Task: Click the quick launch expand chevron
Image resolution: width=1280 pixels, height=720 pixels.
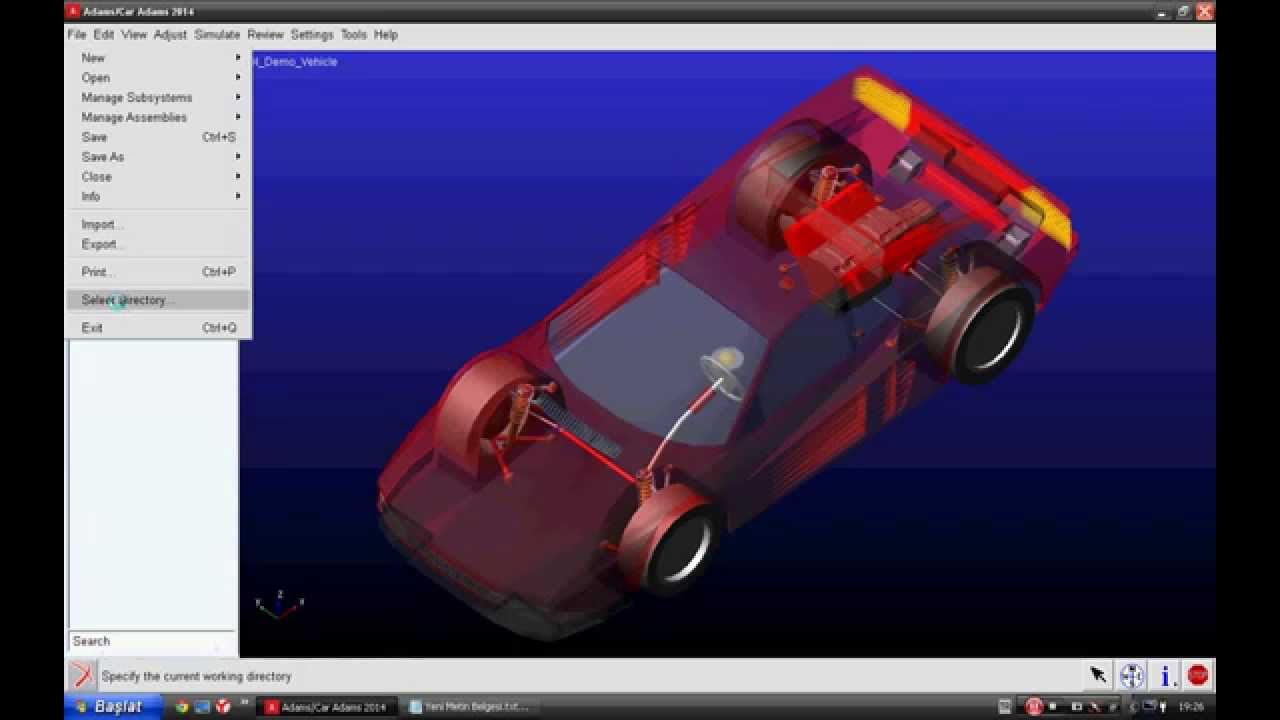Action: pyautogui.click(x=244, y=704)
